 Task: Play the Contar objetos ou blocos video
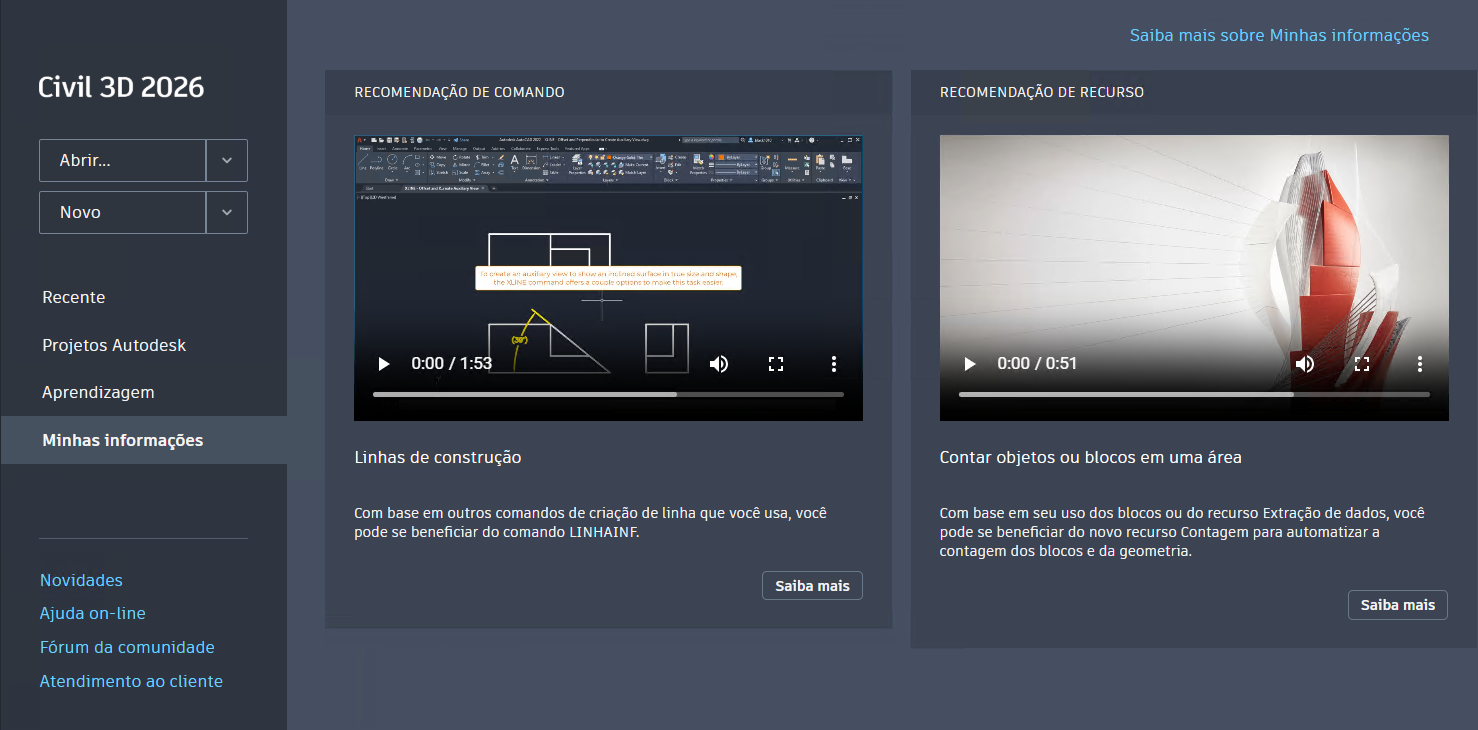pos(969,364)
